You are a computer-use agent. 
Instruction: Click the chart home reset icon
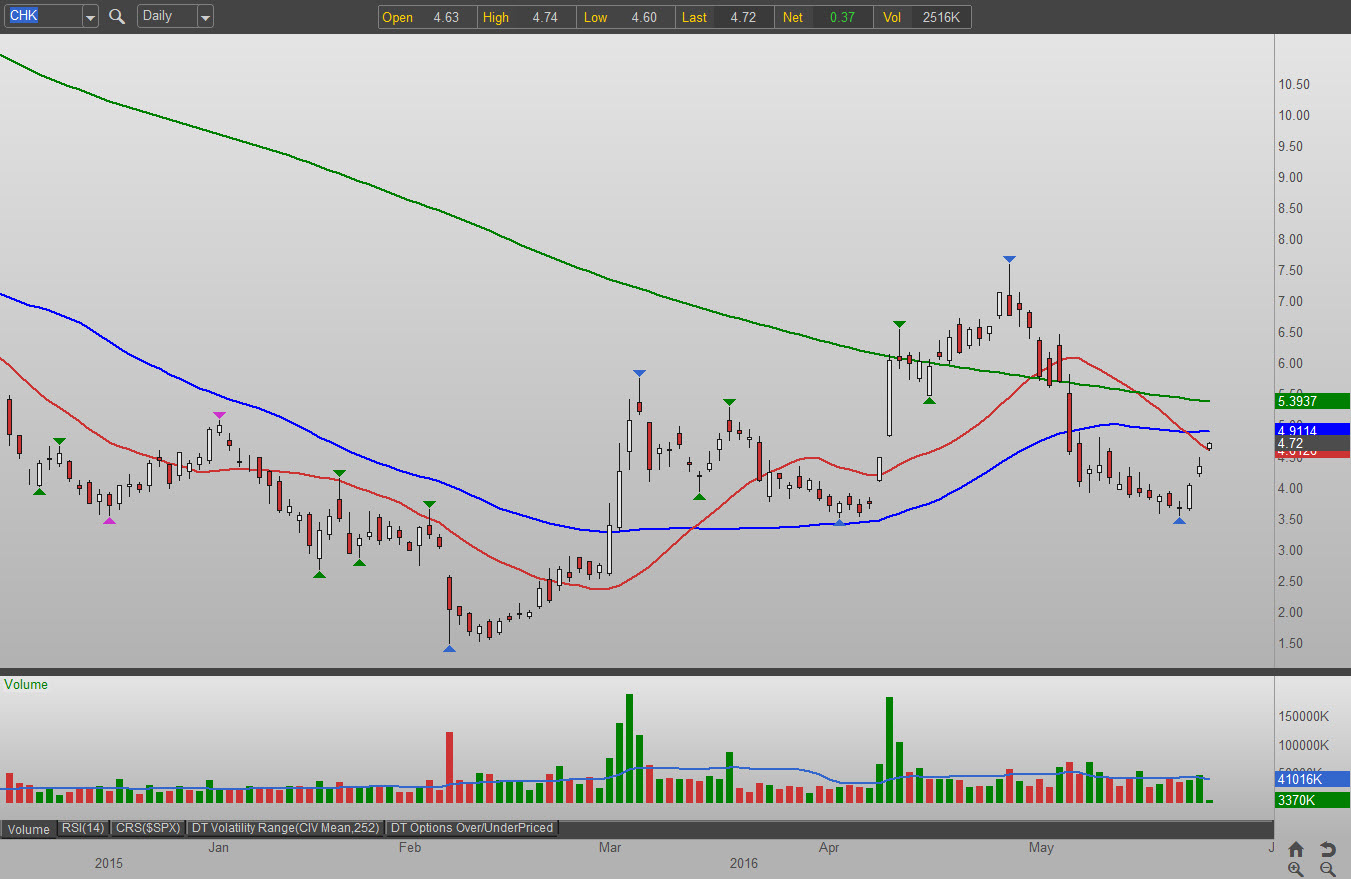point(1296,849)
